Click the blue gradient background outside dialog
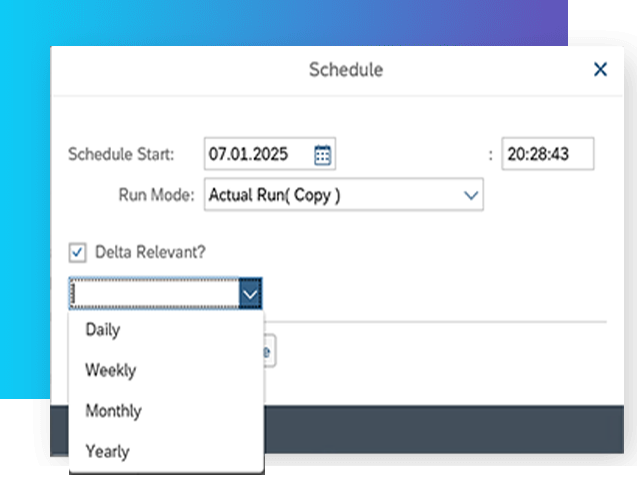The width and height of the screenshot is (637, 489). 24,203
